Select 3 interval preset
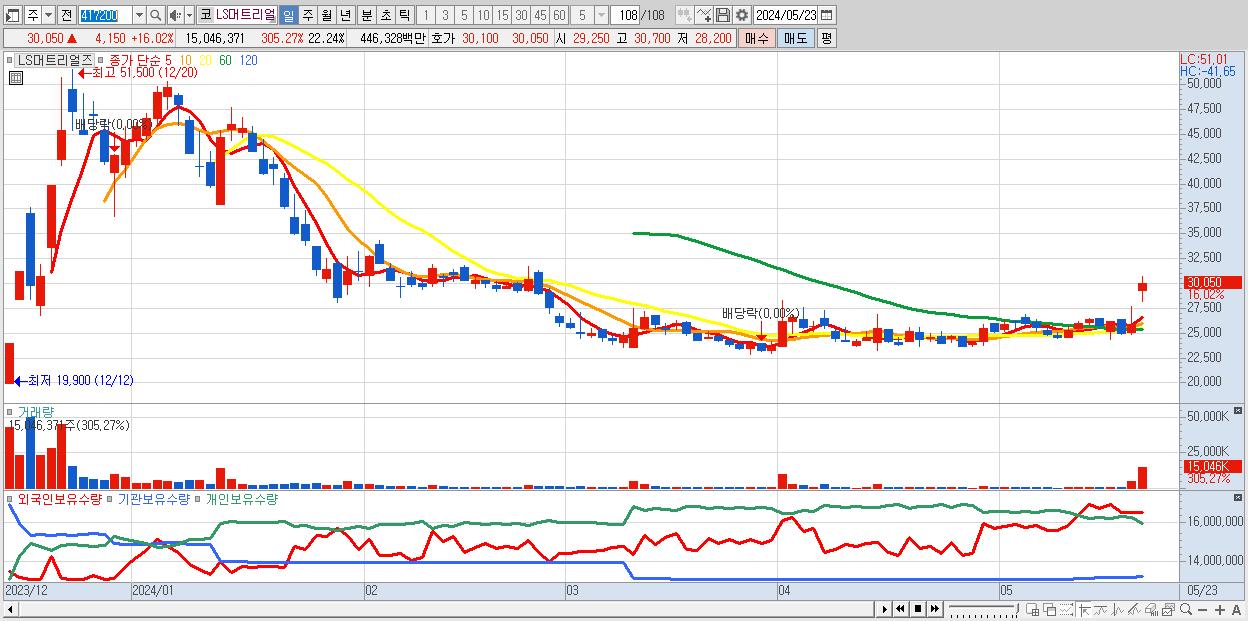1248x621 pixels. pyautogui.click(x=445, y=15)
